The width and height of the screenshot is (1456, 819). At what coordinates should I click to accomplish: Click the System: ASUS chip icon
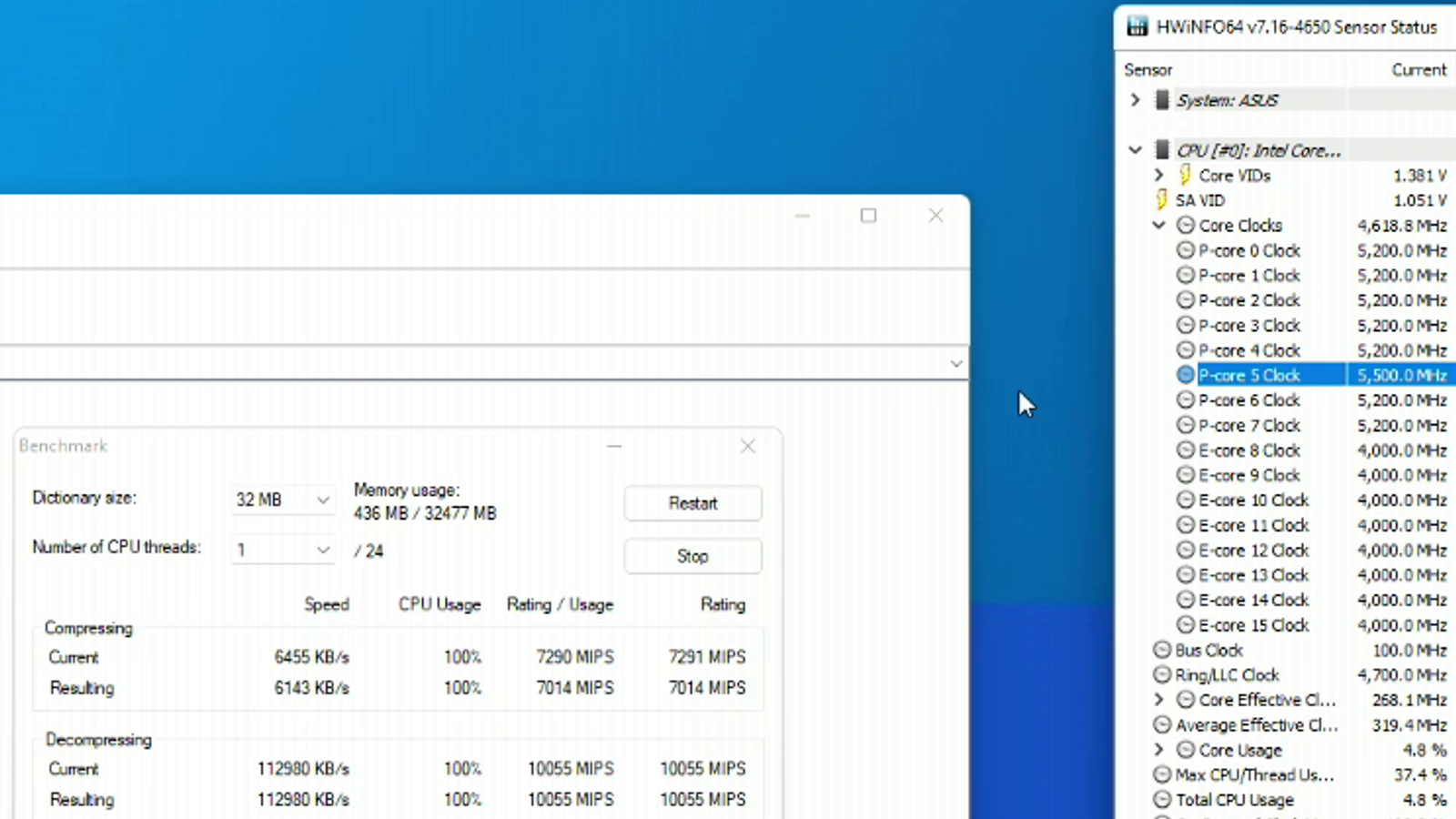tap(1162, 99)
